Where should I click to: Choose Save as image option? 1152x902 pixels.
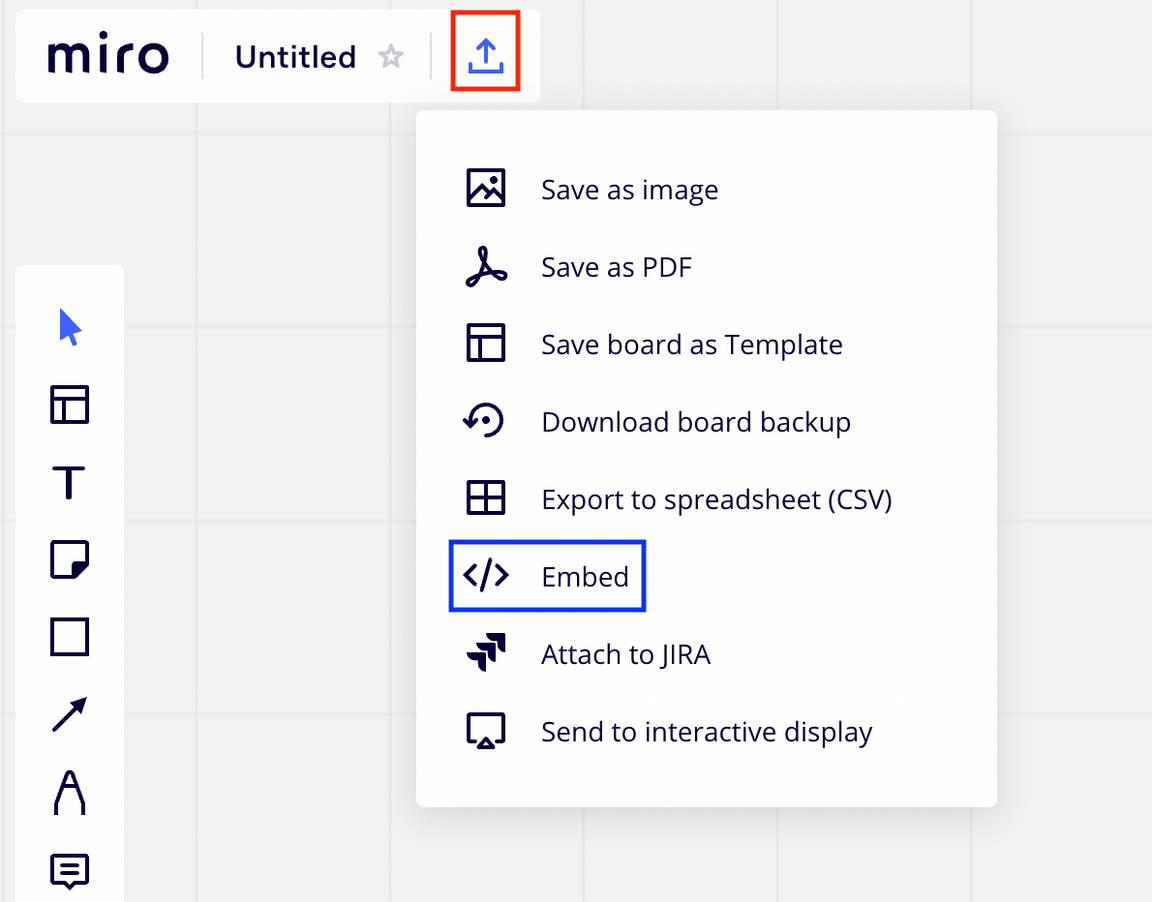click(629, 190)
